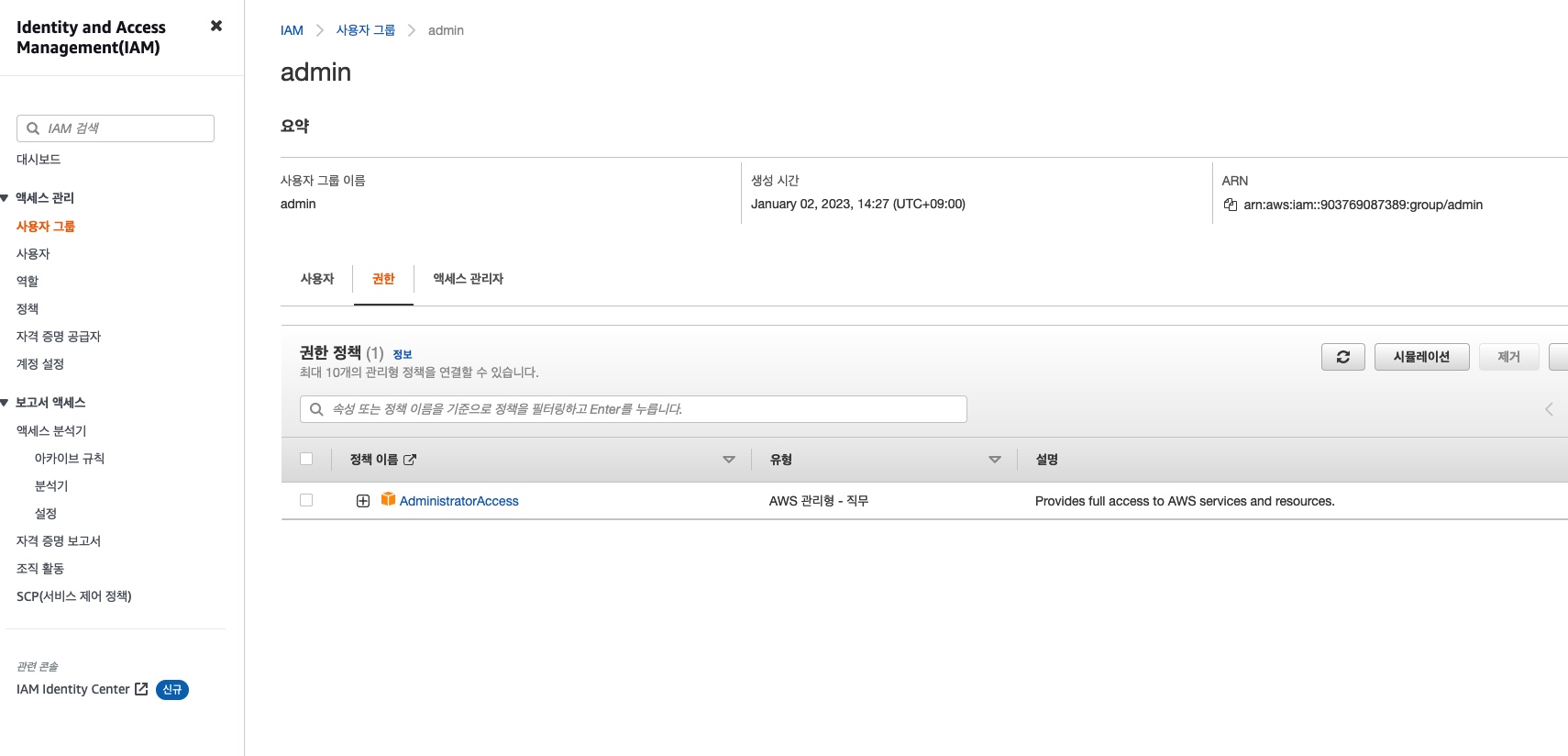
Task: Expand the AdministratorAccess policy details
Action: click(363, 501)
